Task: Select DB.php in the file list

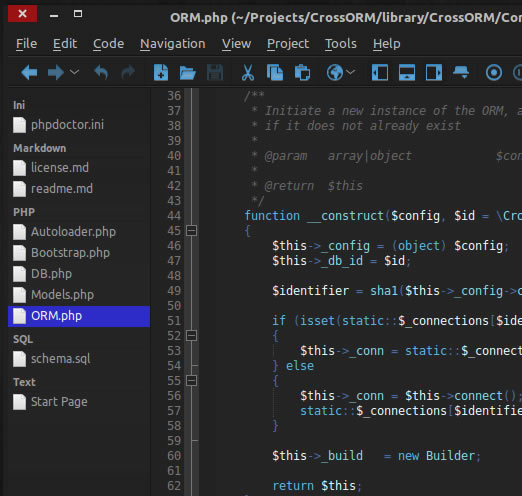Action: 79,274
